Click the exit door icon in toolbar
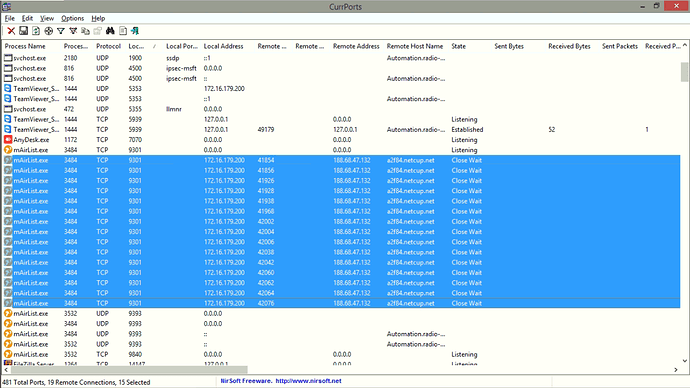Screen dimensions: 690x388 (135, 31)
